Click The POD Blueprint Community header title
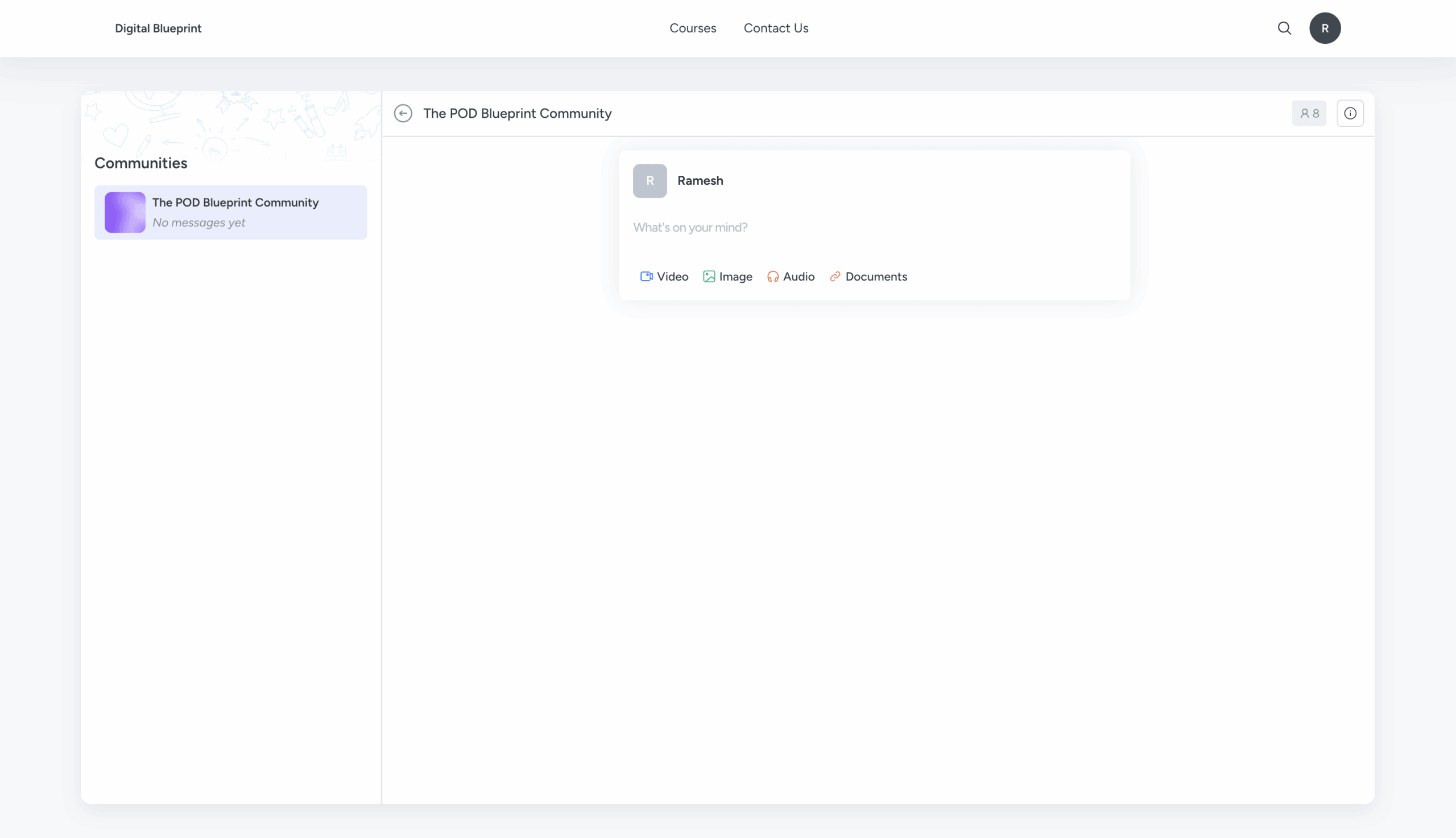Viewport: 1456px width, 838px height. [x=517, y=113]
